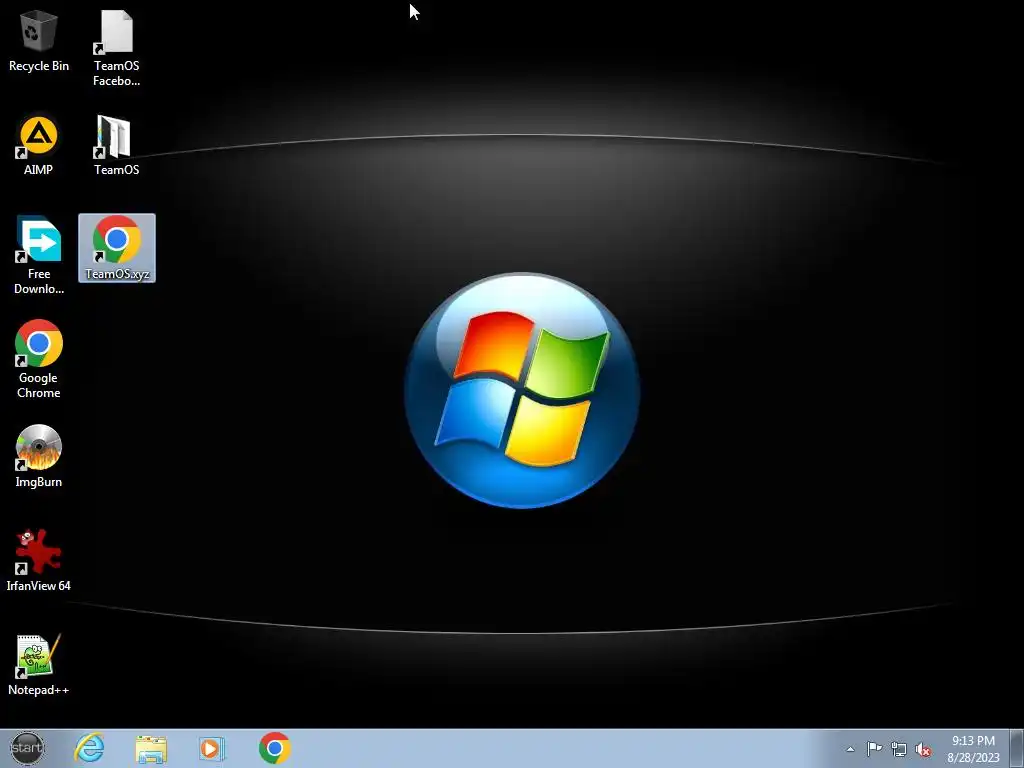
Task: Select the Free Download Manager shortcut
Action: pos(39,255)
